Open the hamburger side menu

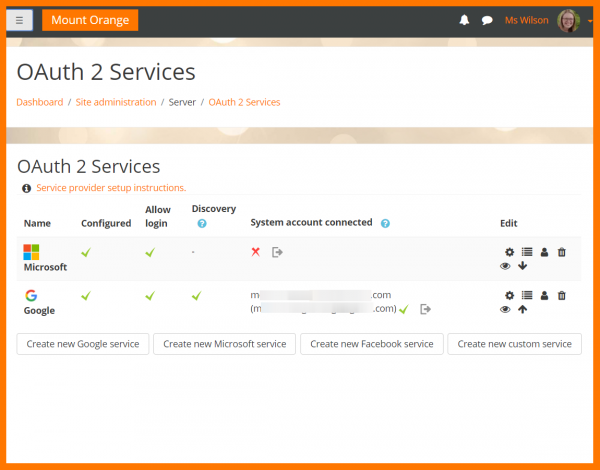click(x=19, y=20)
